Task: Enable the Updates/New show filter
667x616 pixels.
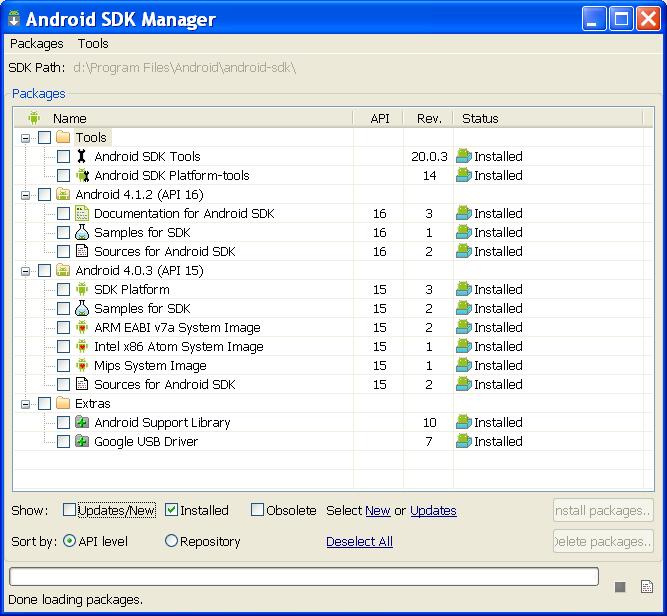Action: [x=69, y=510]
